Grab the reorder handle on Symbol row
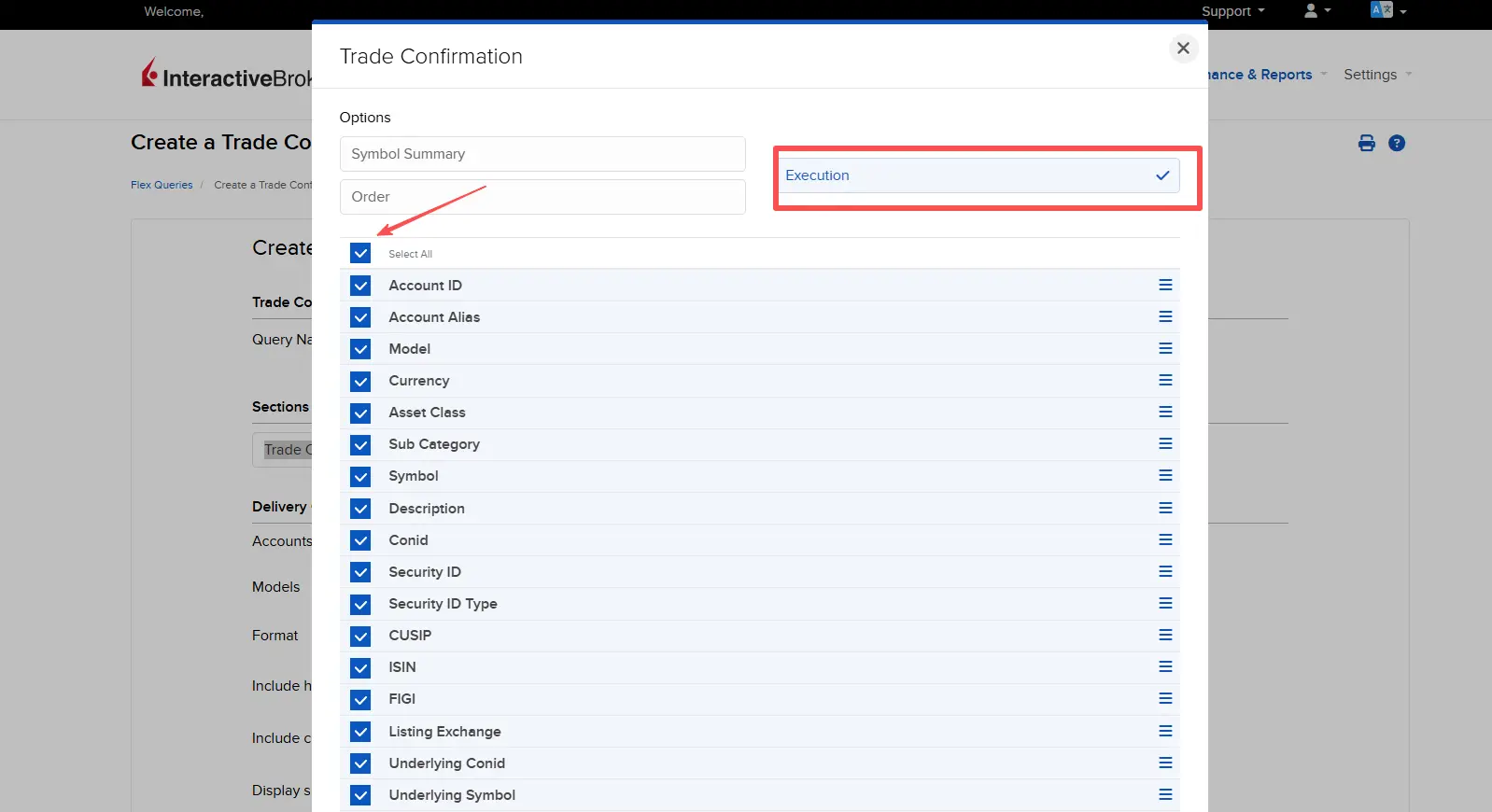 click(1165, 475)
